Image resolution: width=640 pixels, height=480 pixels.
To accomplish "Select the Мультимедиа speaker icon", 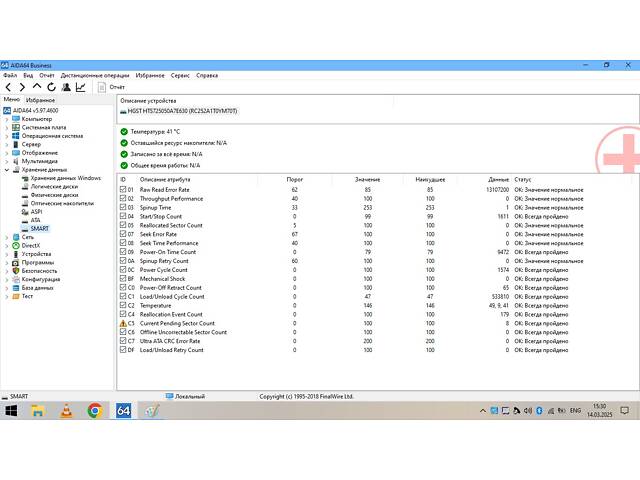I will pos(16,161).
